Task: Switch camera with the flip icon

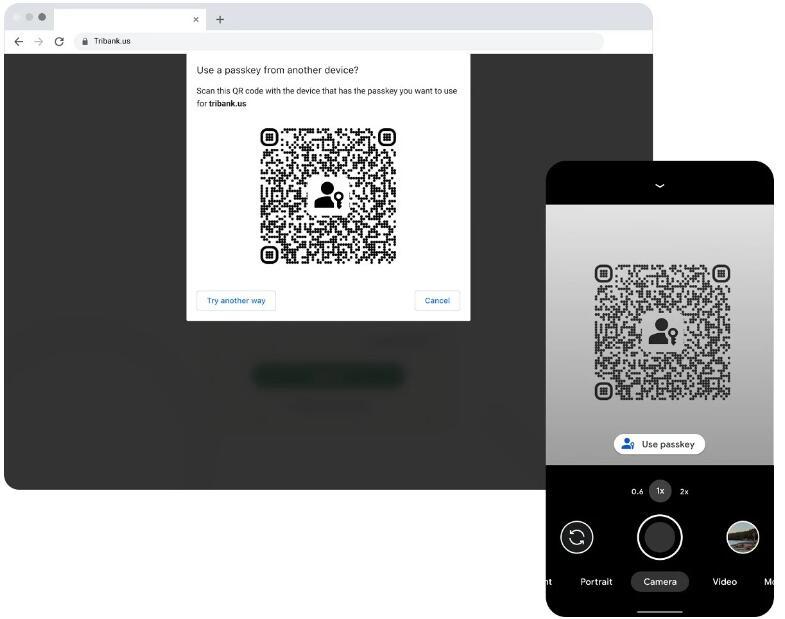Action: tap(577, 537)
